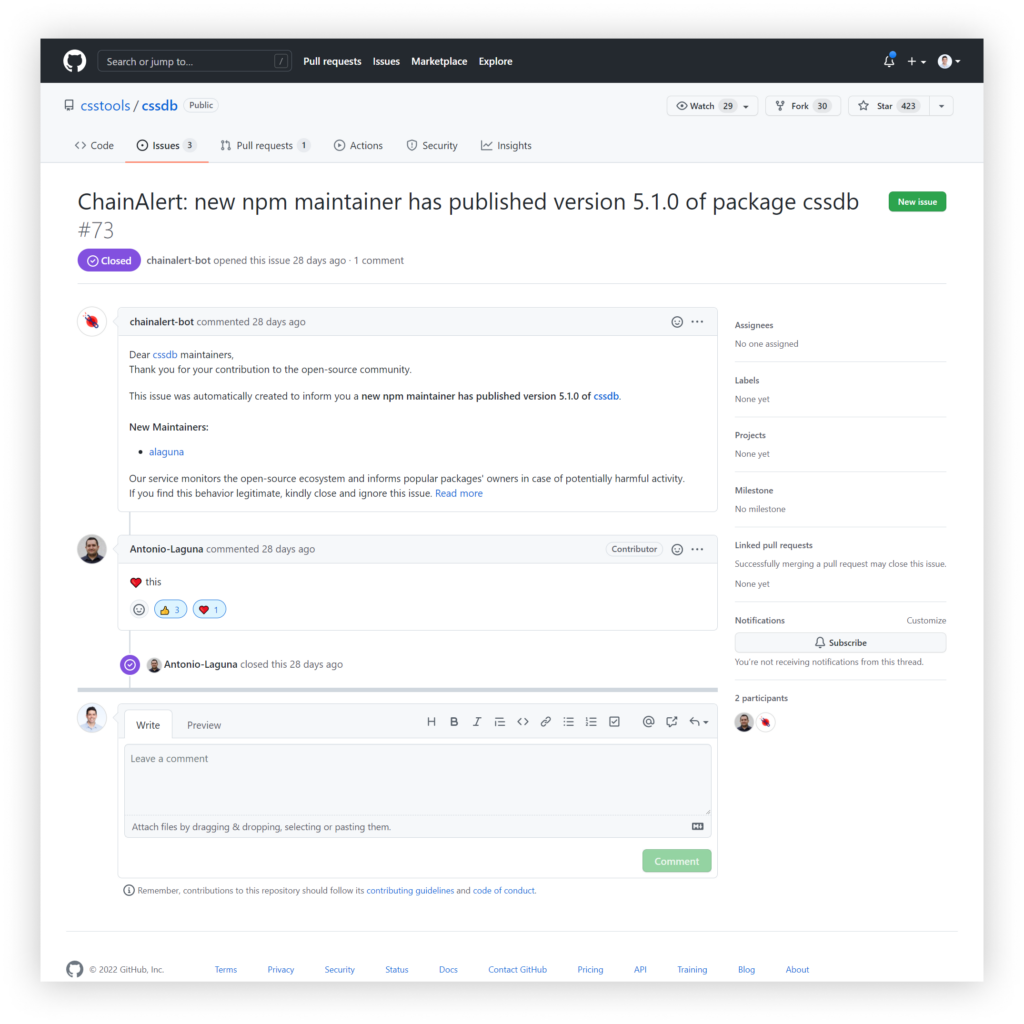The image size is (1024, 1024).
Task: Mention a user with the @ icon
Action: (648, 722)
